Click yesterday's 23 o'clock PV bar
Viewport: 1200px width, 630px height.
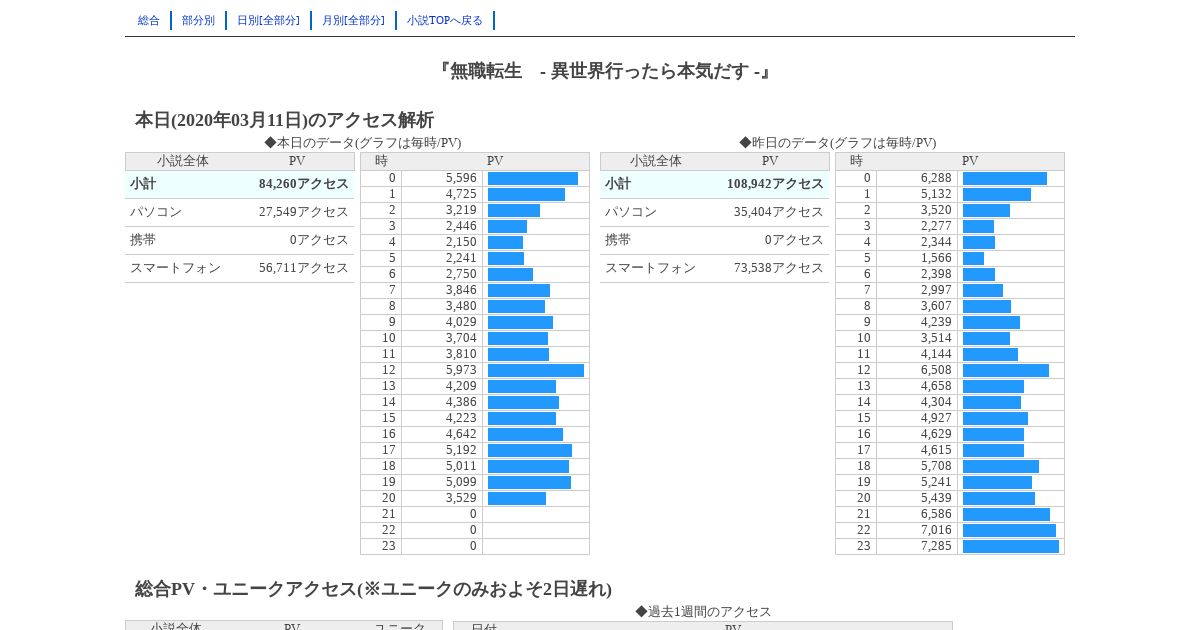coord(1011,546)
